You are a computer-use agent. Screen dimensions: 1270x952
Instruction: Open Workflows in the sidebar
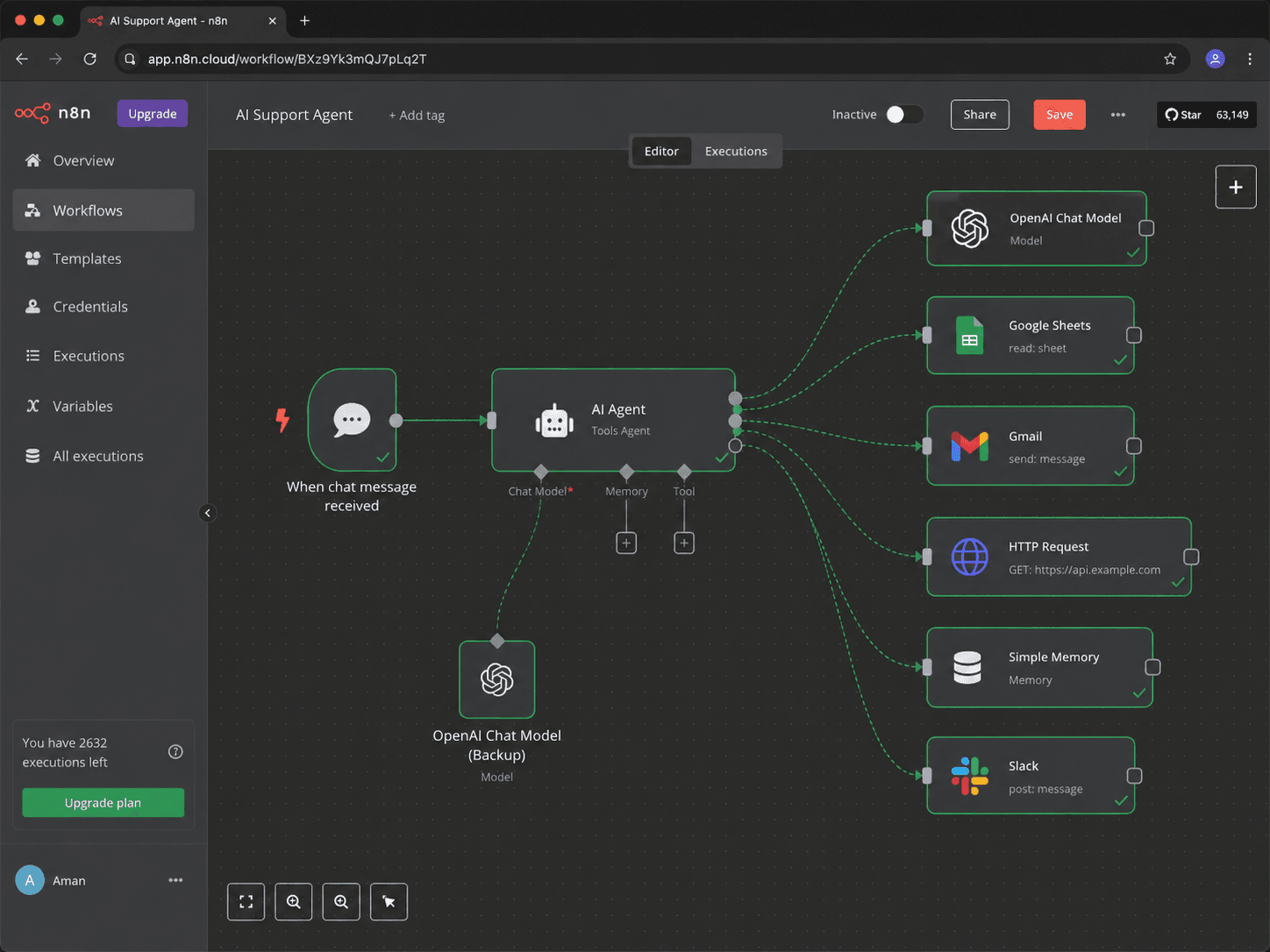click(103, 210)
